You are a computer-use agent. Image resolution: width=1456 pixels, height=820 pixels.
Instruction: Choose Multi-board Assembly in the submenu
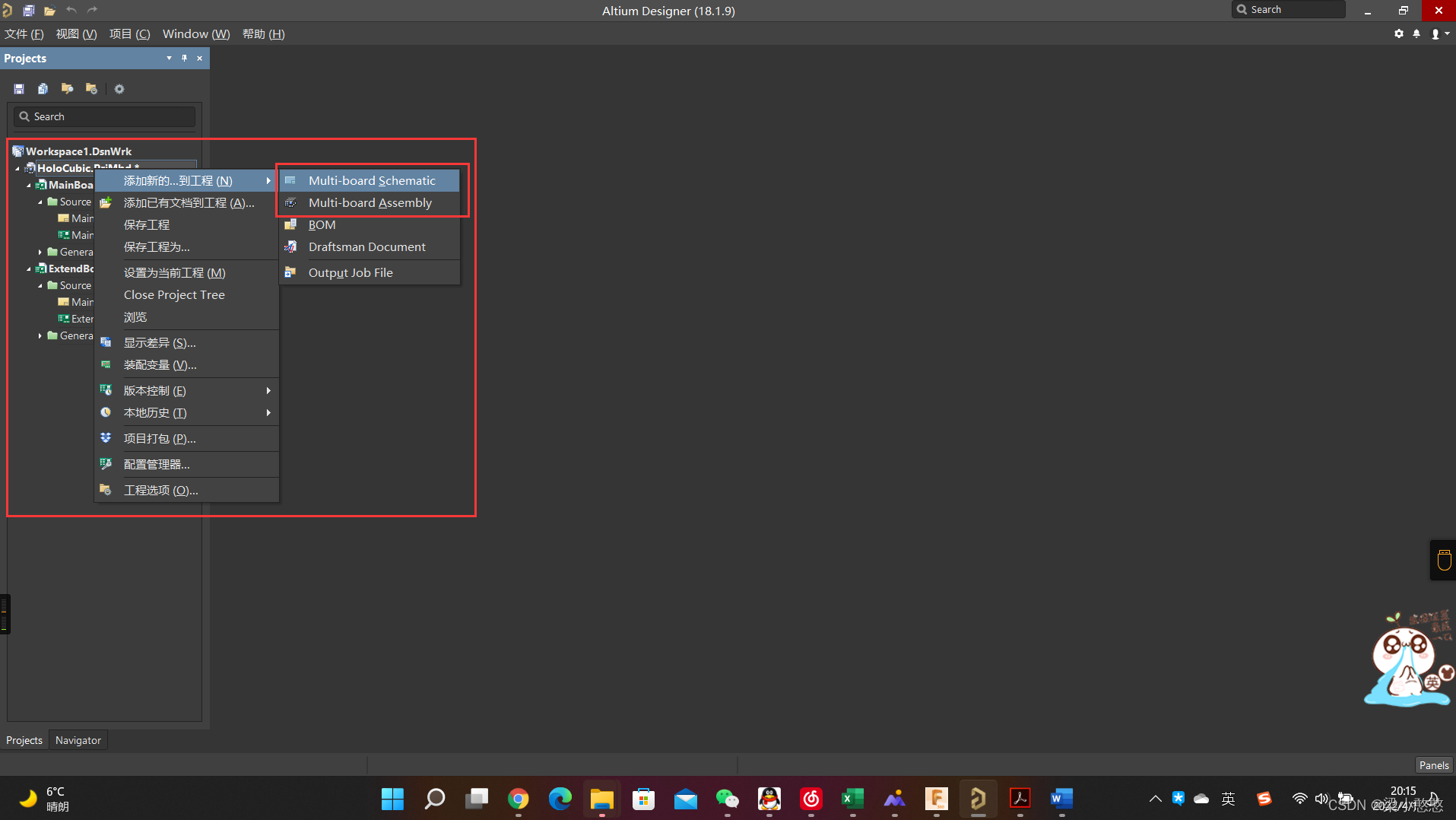point(370,203)
